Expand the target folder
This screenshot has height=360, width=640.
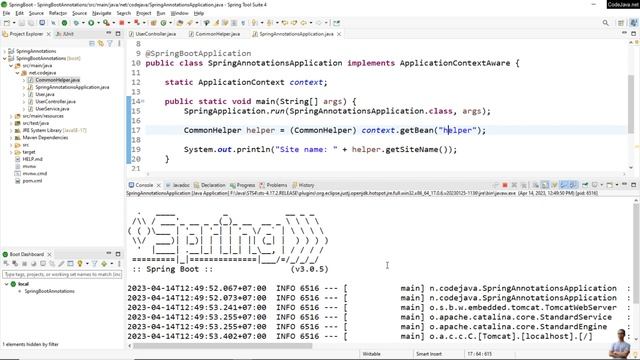point(11,152)
